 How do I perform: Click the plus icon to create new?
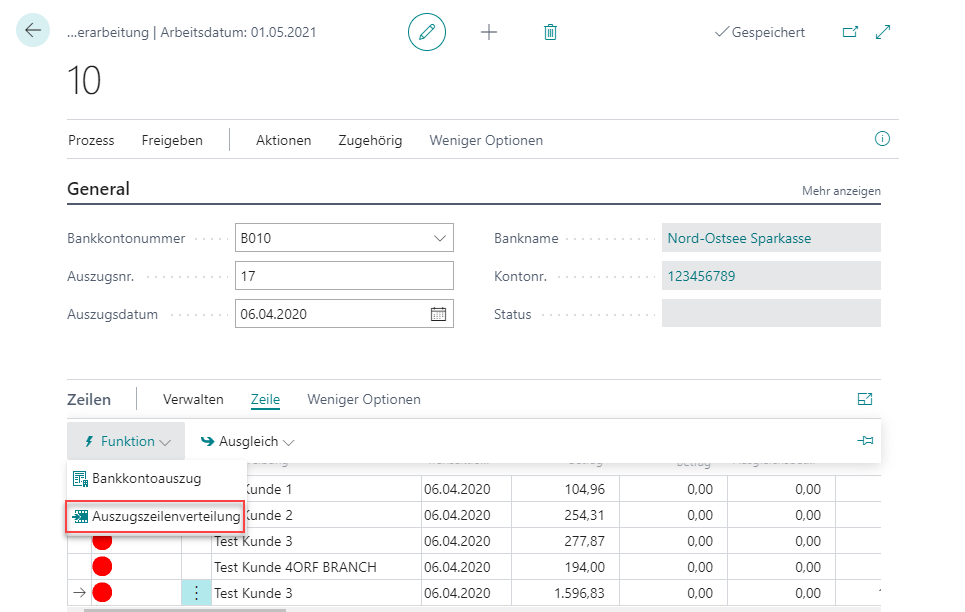pyautogui.click(x=489, y=32)
